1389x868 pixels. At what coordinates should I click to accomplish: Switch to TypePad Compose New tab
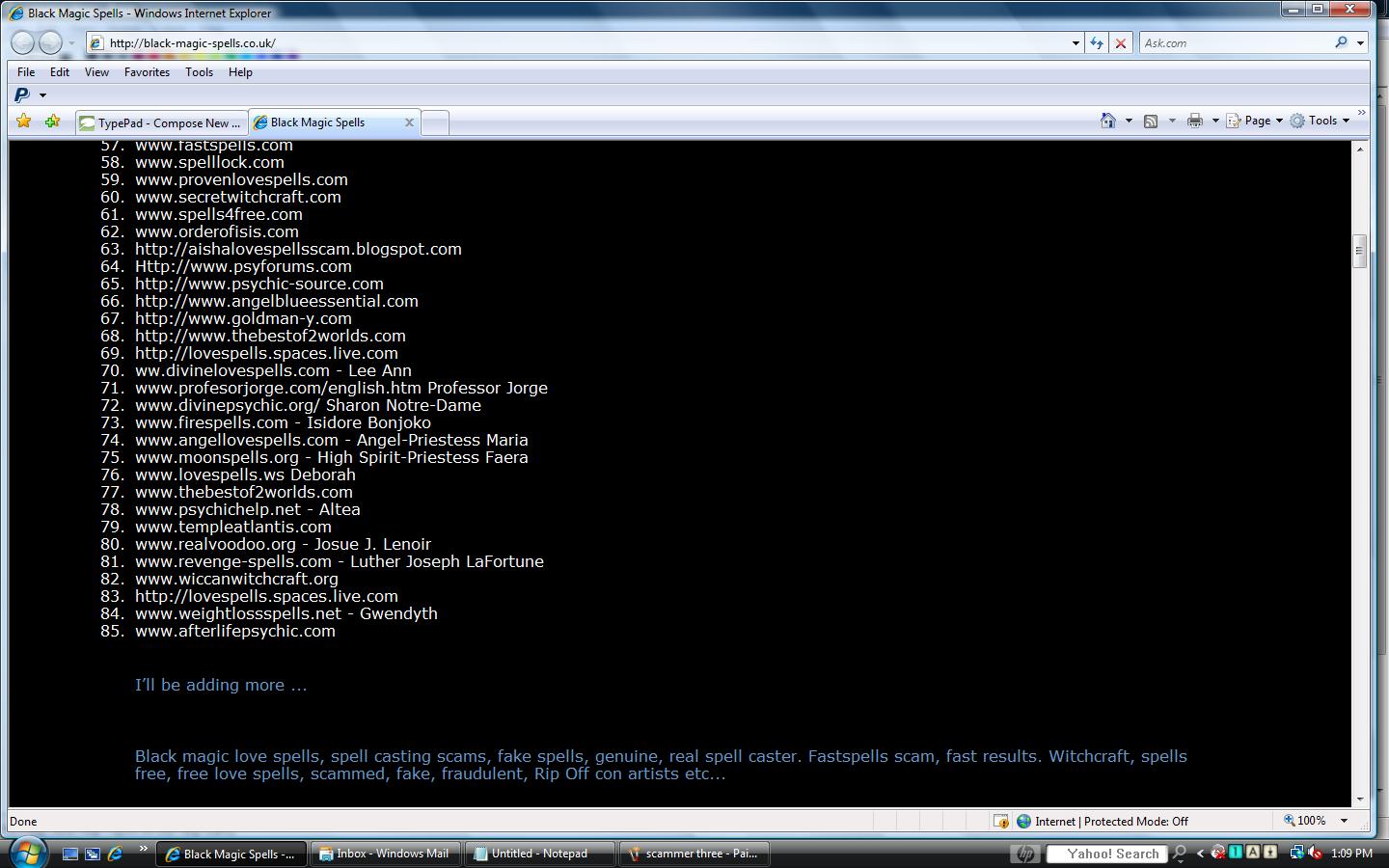point(161,122)
